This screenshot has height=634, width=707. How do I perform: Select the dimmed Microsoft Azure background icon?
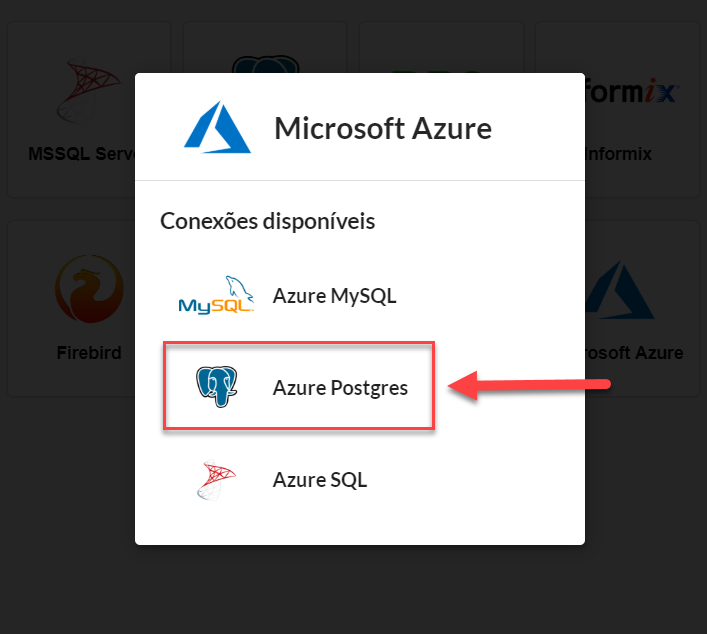[x=620, y=290]
